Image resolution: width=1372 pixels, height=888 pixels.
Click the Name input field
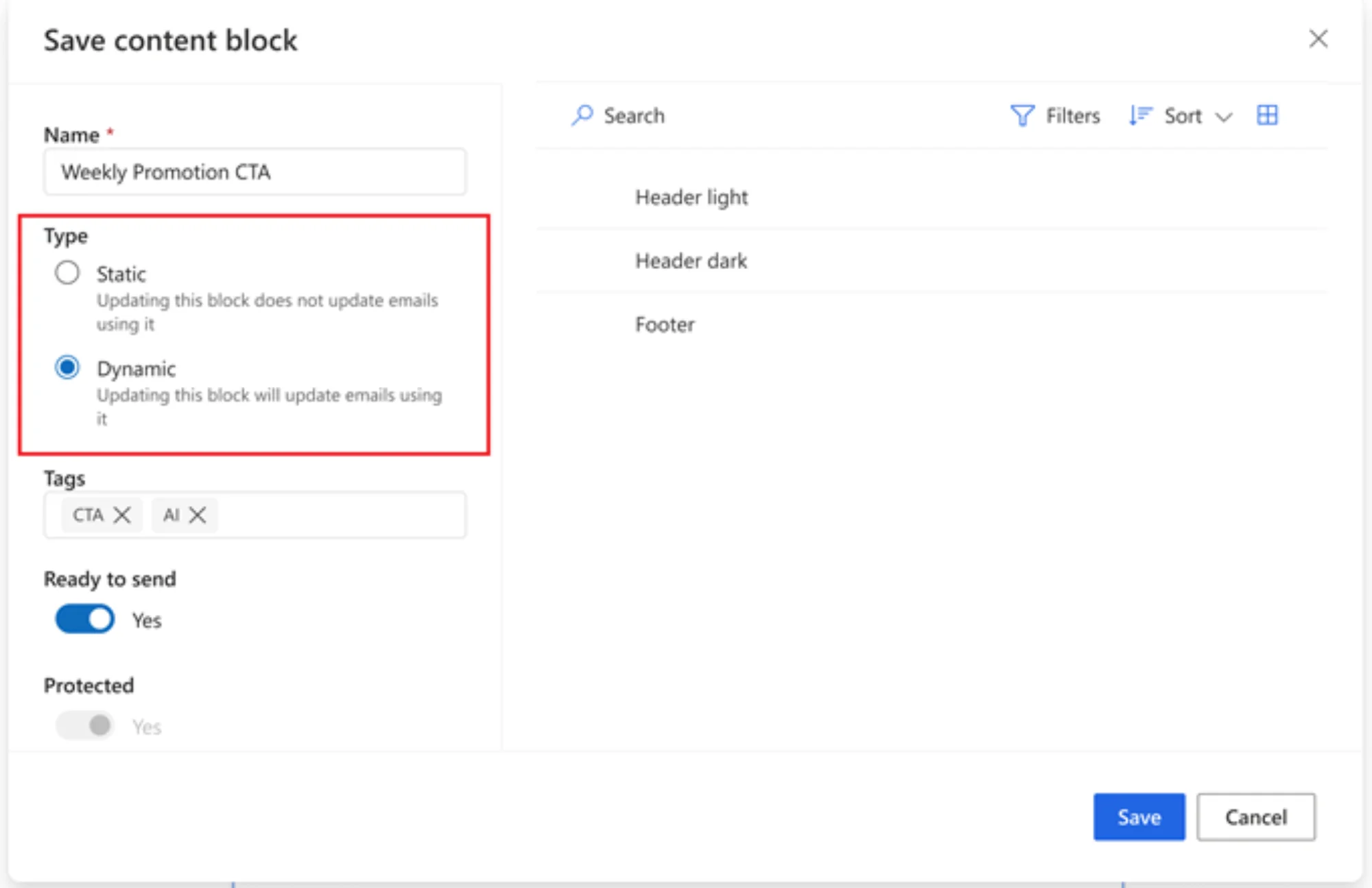[255, 172]
